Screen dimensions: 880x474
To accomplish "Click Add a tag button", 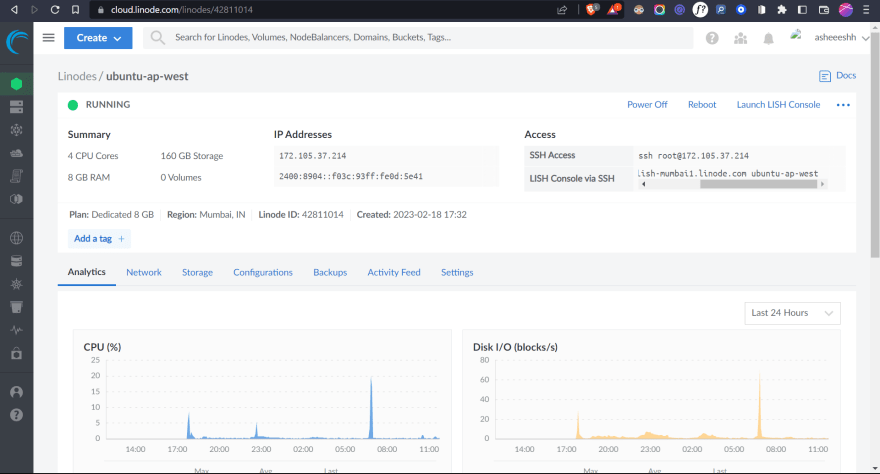I will [99, 238].
